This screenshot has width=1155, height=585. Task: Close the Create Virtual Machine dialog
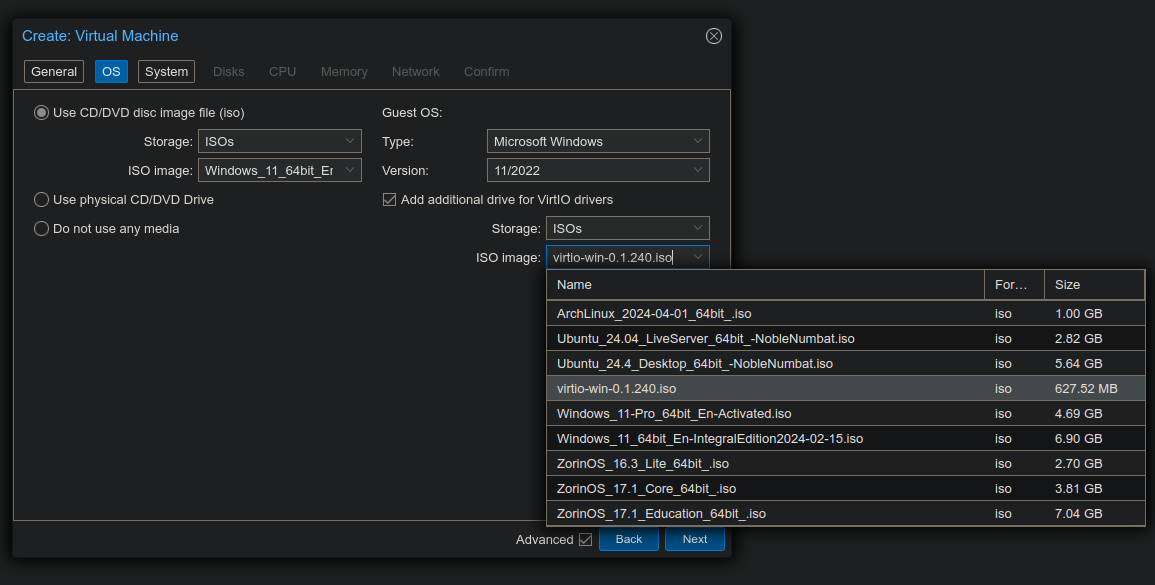click(713, 36)
